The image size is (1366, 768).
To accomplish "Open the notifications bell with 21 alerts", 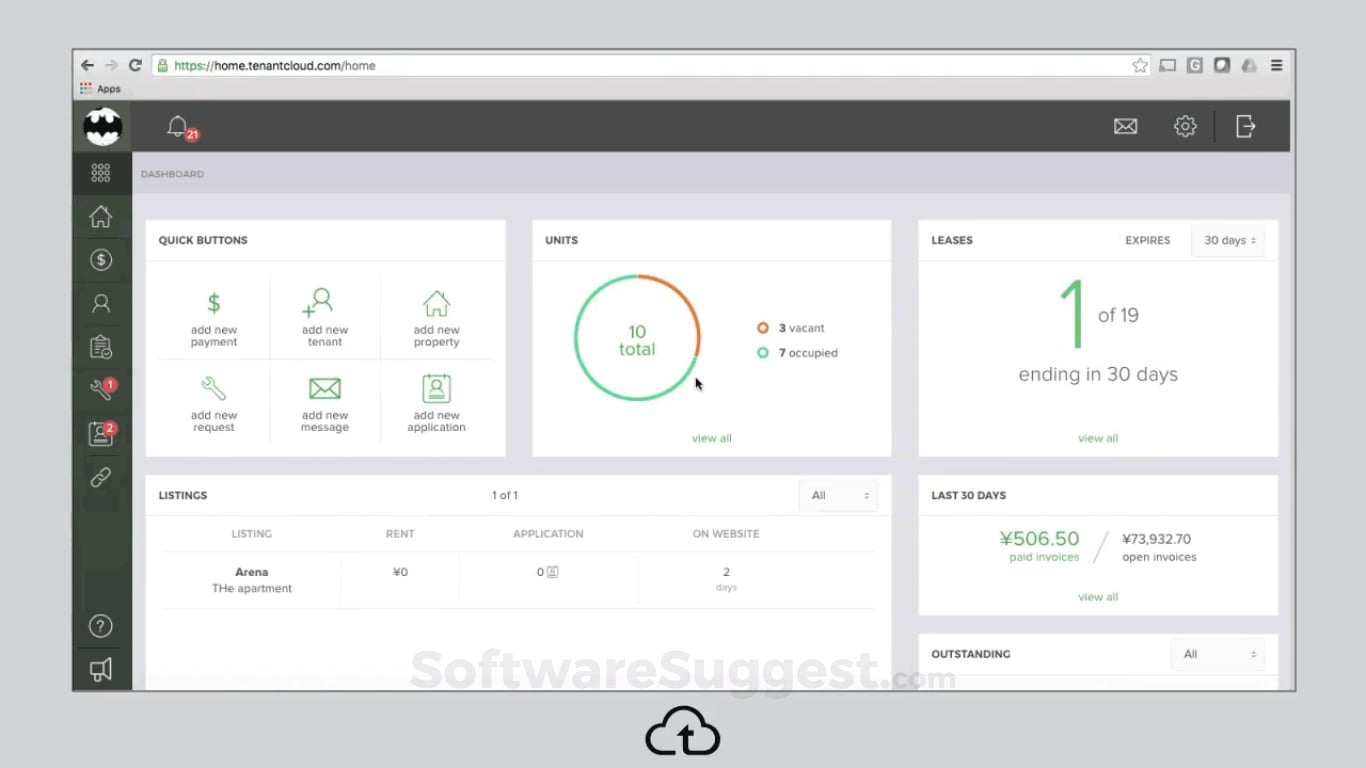I will pyautogui.click(x=178, y=126).
